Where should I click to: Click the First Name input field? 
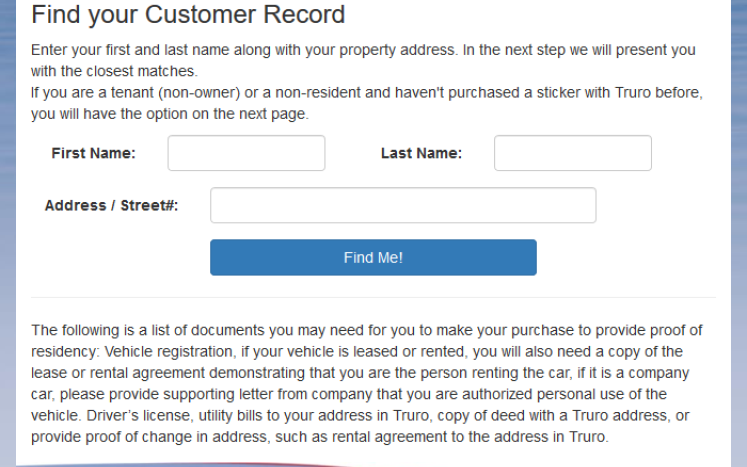coord(246,153)
